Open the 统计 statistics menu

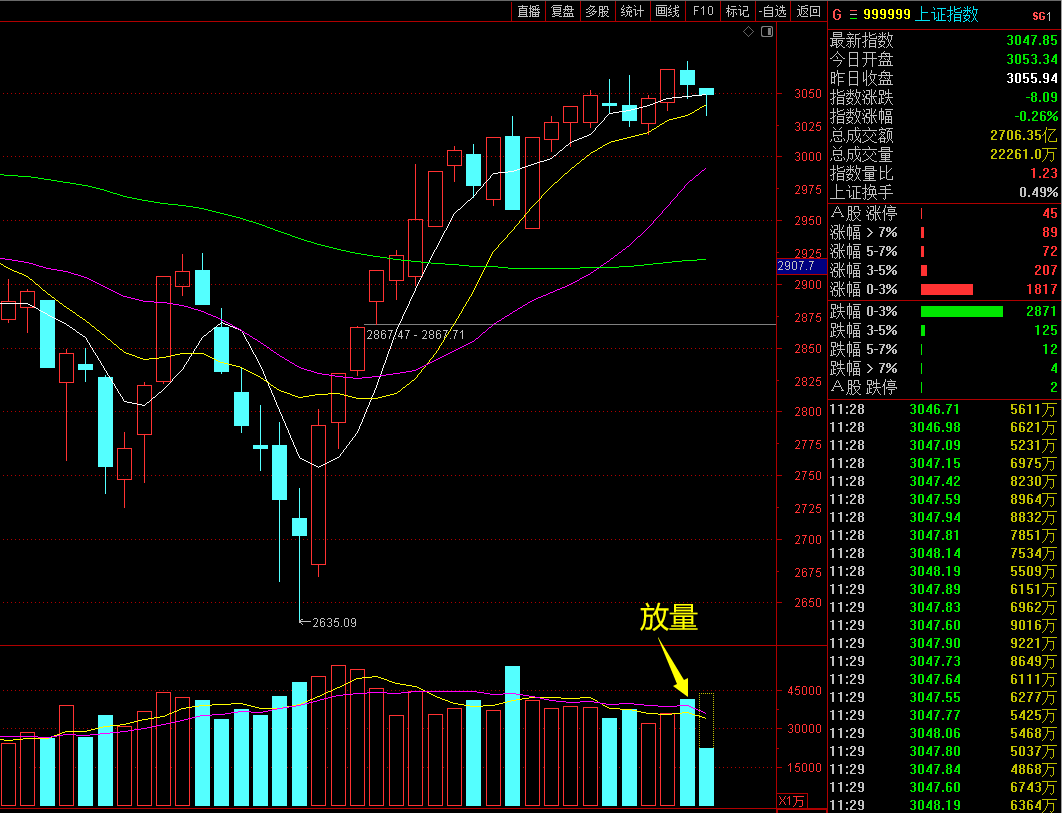pos(632,11)
